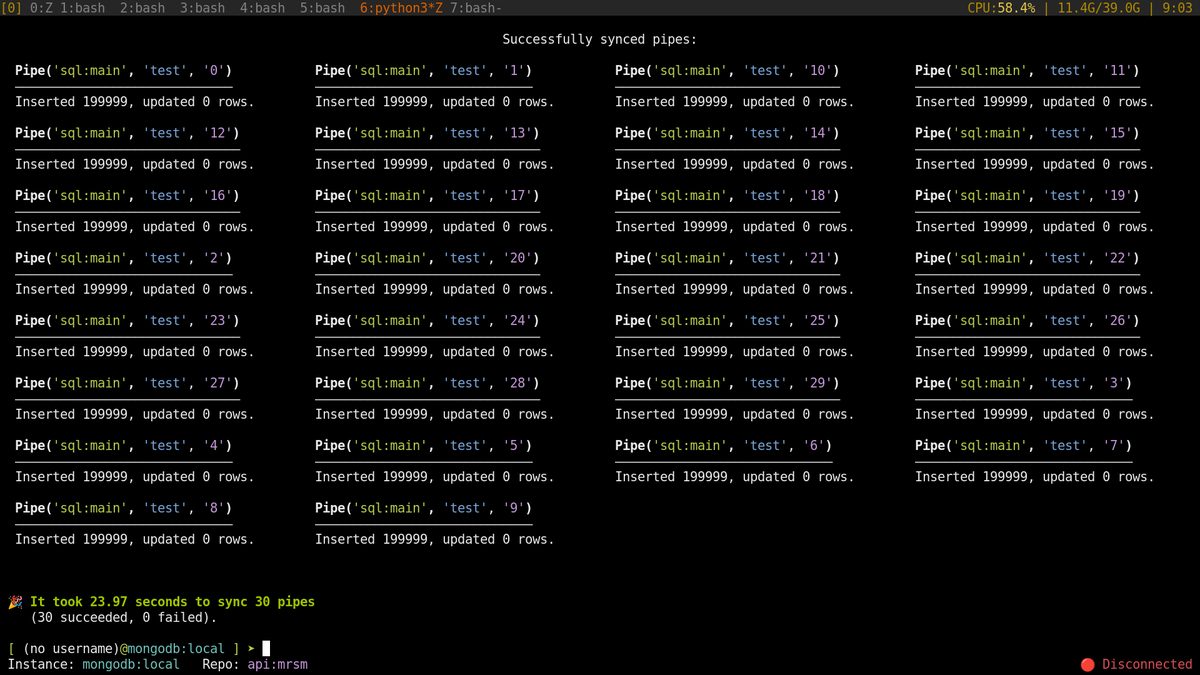Select Pipe('sql:main', 'test', '29') entry
Image resolution: width=1200 pixels, height=675 pixels.
click(727, 383)
